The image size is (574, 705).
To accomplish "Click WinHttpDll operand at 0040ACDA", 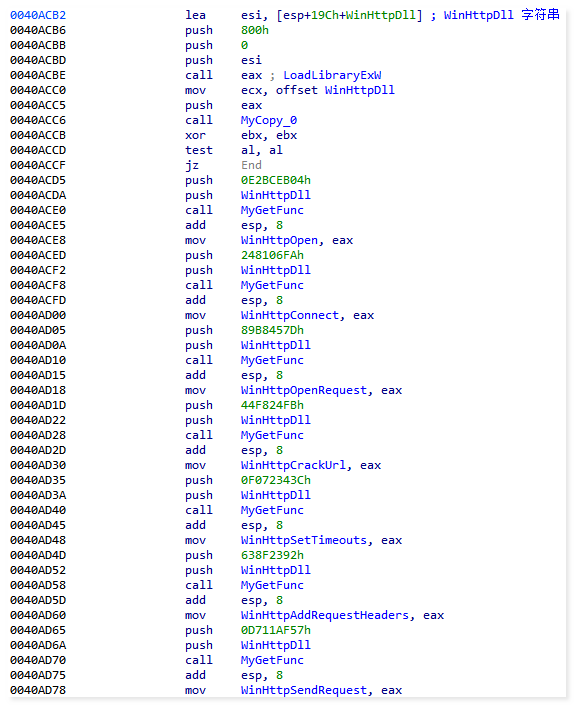I will 276,195.
